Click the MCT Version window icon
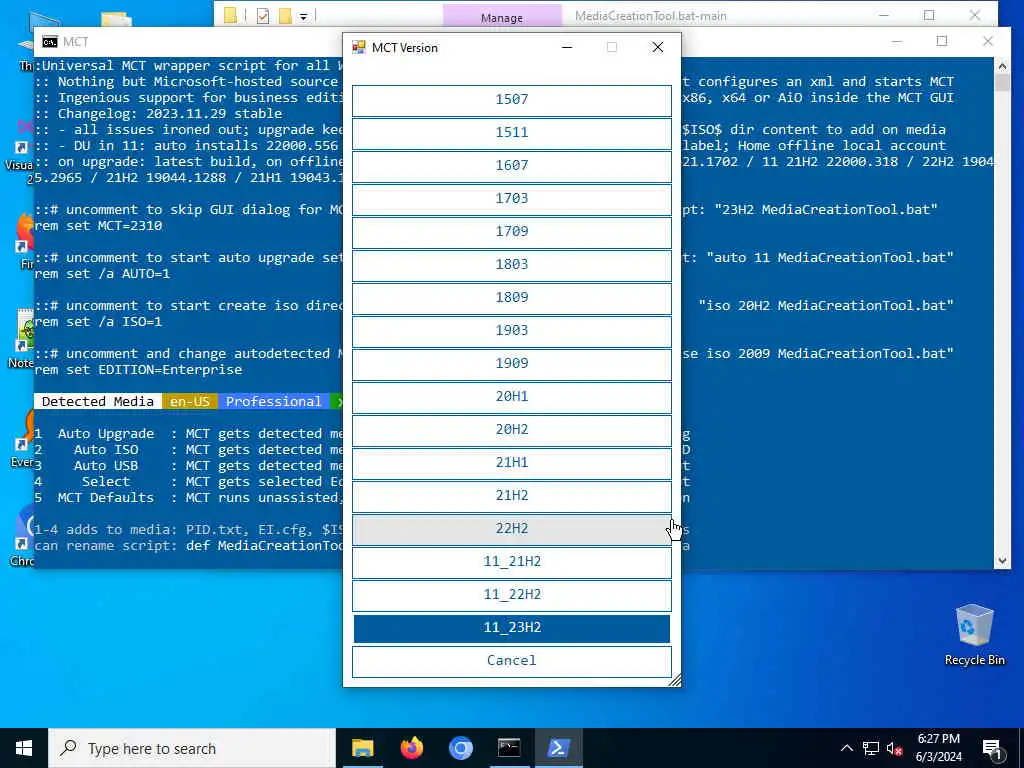Image resolution: width=1024 pixels, height=768 pixels. pos(359,47)
